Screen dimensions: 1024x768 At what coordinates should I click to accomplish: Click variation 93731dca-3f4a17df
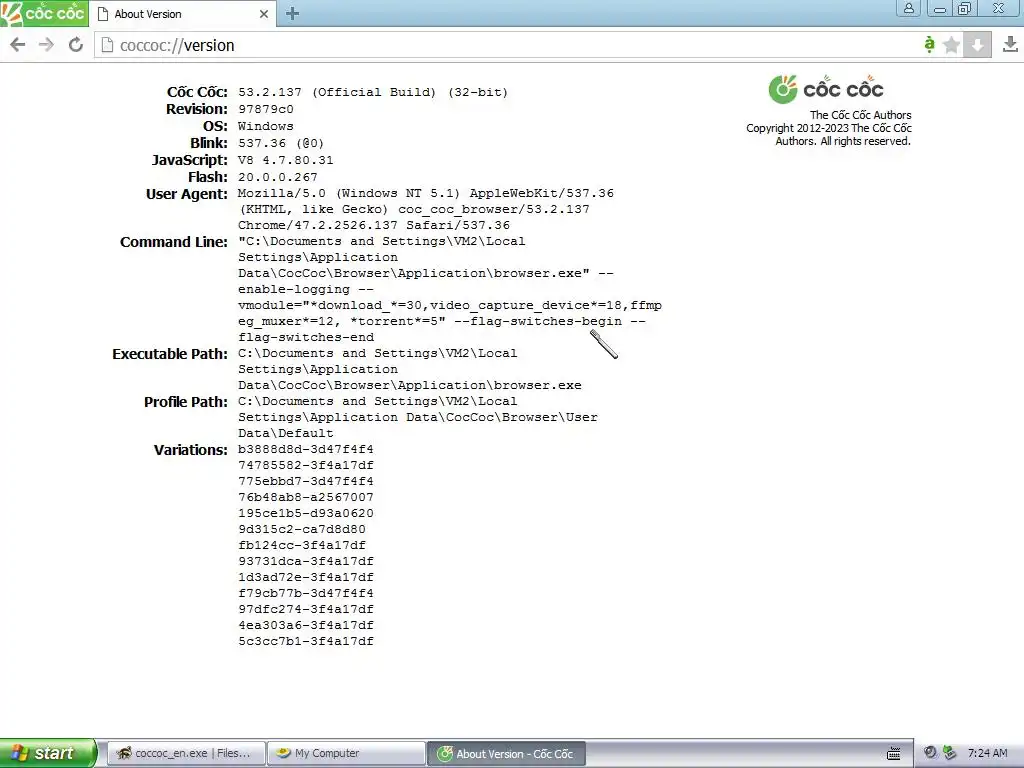(306, 561)
